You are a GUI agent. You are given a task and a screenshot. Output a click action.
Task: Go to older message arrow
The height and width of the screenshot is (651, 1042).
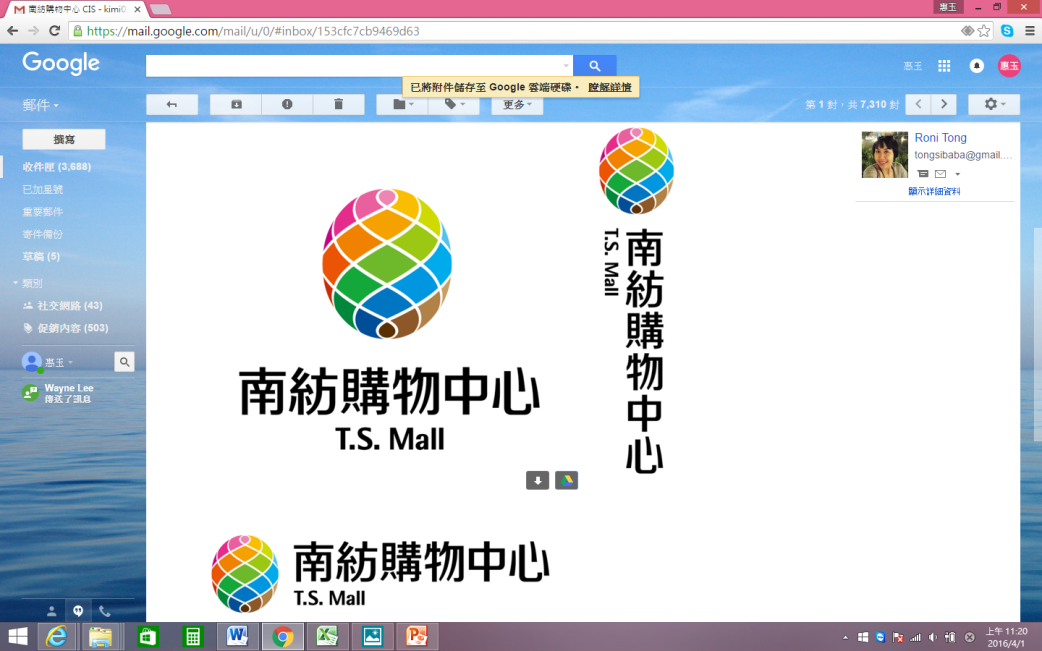(944, 104)
